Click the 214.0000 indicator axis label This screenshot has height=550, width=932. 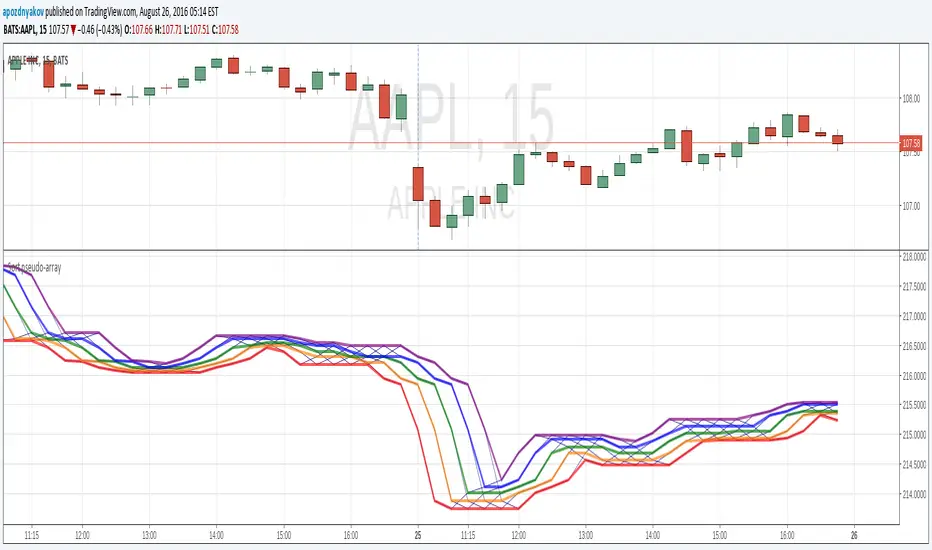[x=914, y=494]
